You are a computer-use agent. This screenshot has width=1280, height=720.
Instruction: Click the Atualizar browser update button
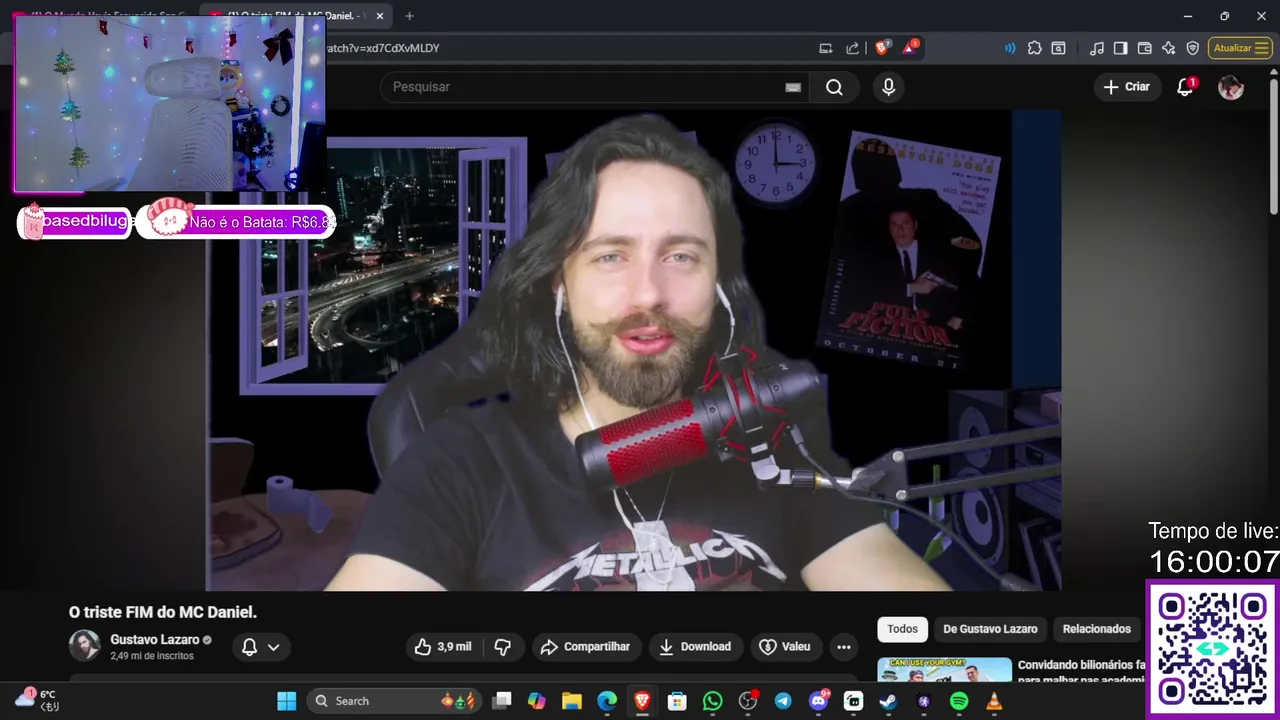[x=1240, y=48]
